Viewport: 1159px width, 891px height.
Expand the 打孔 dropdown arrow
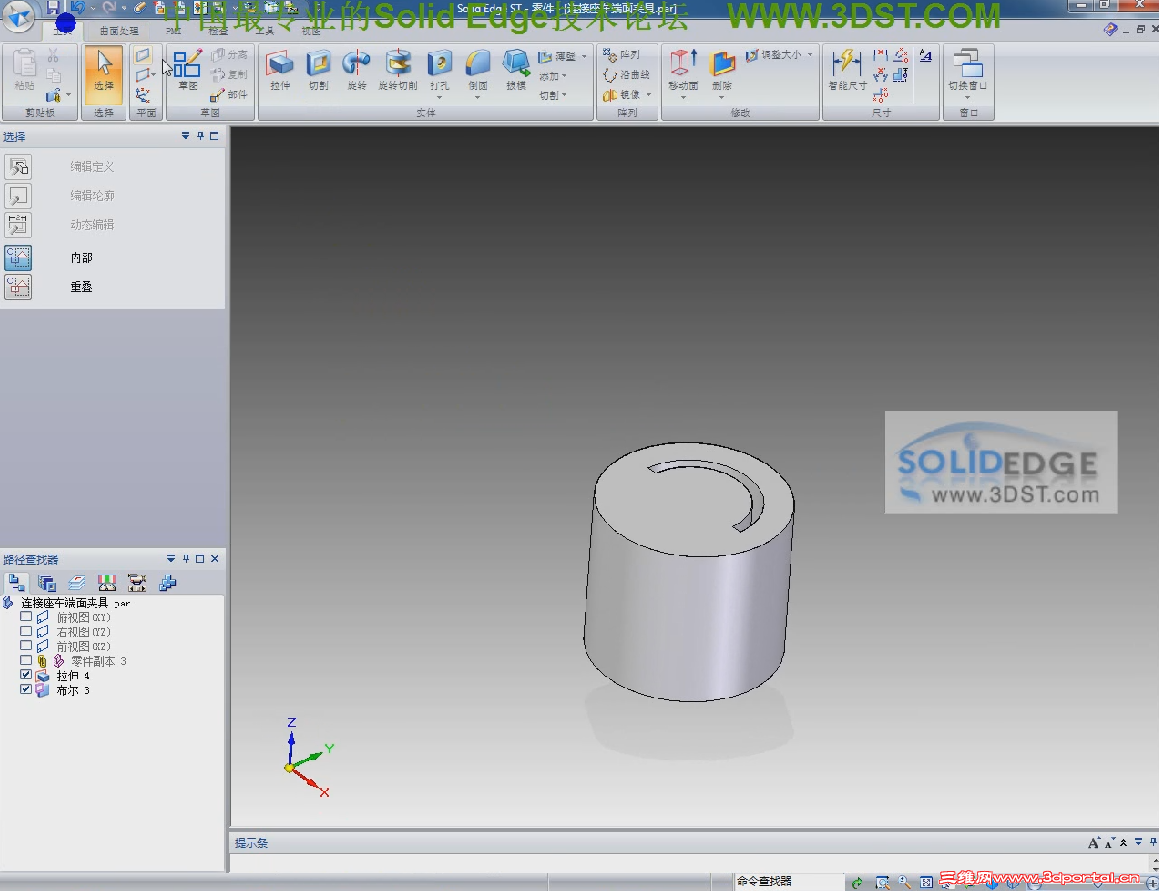tap(440, 98)
